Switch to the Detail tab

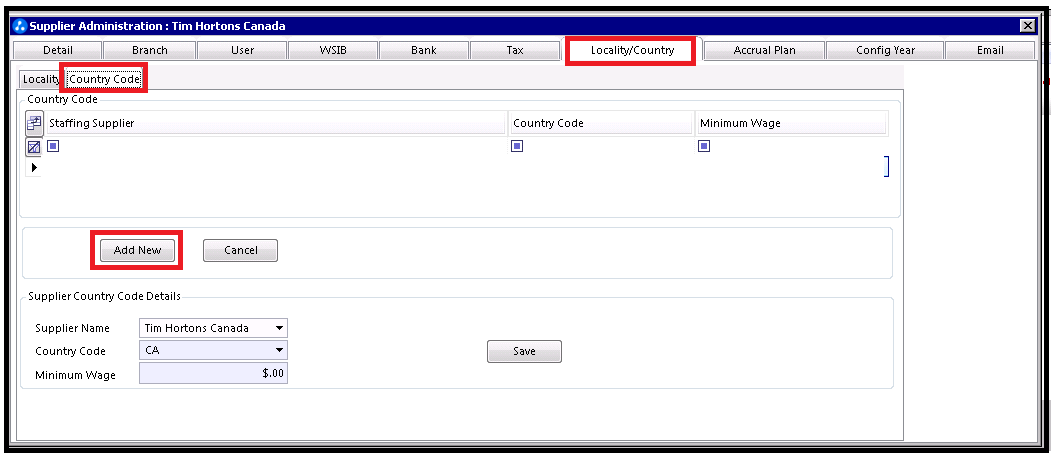(x=58, y=50)
